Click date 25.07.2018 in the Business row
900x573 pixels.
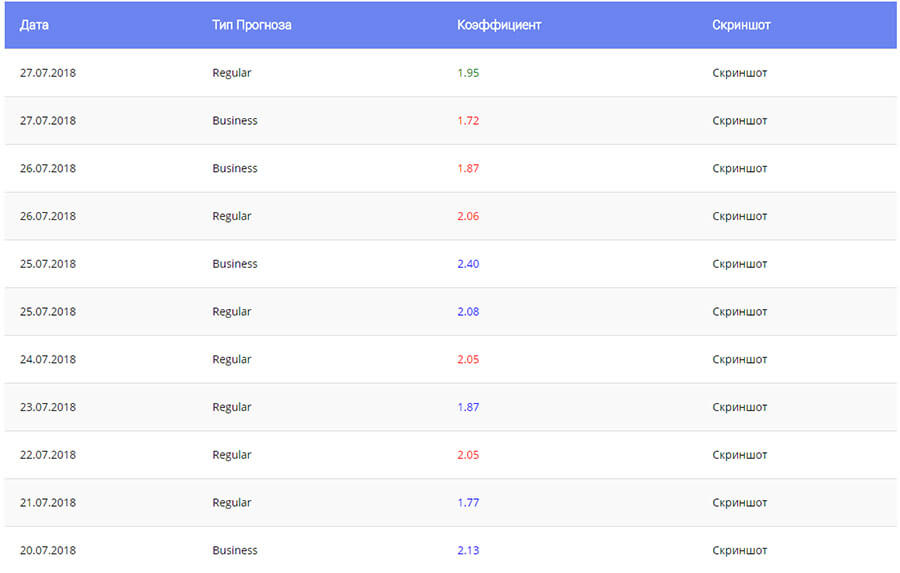point(48,264)
